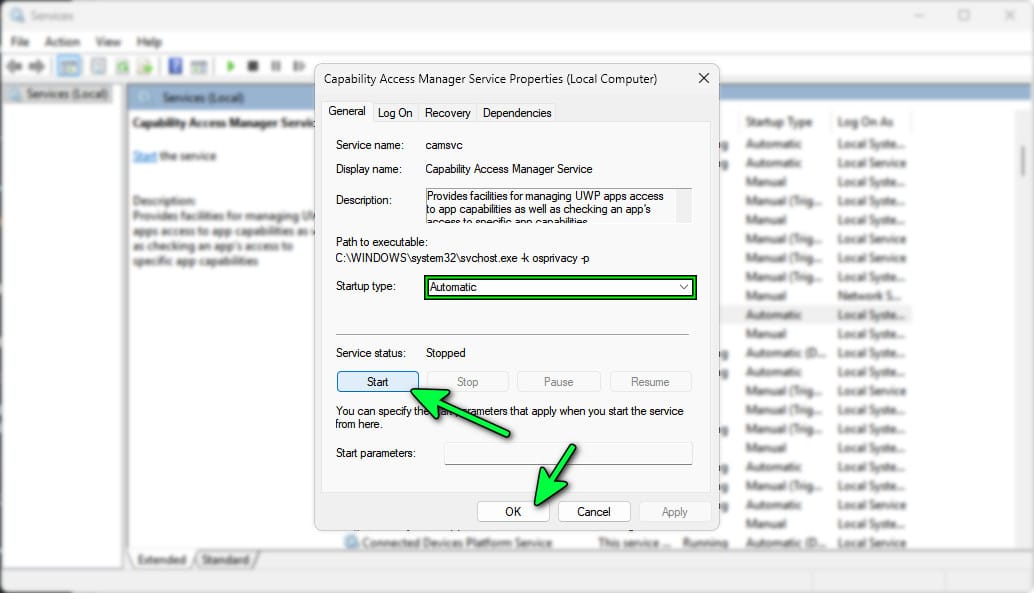This screenshot has height=593, width=1034.
Task: Switch to the Log On tab
Action: [395, 113]
